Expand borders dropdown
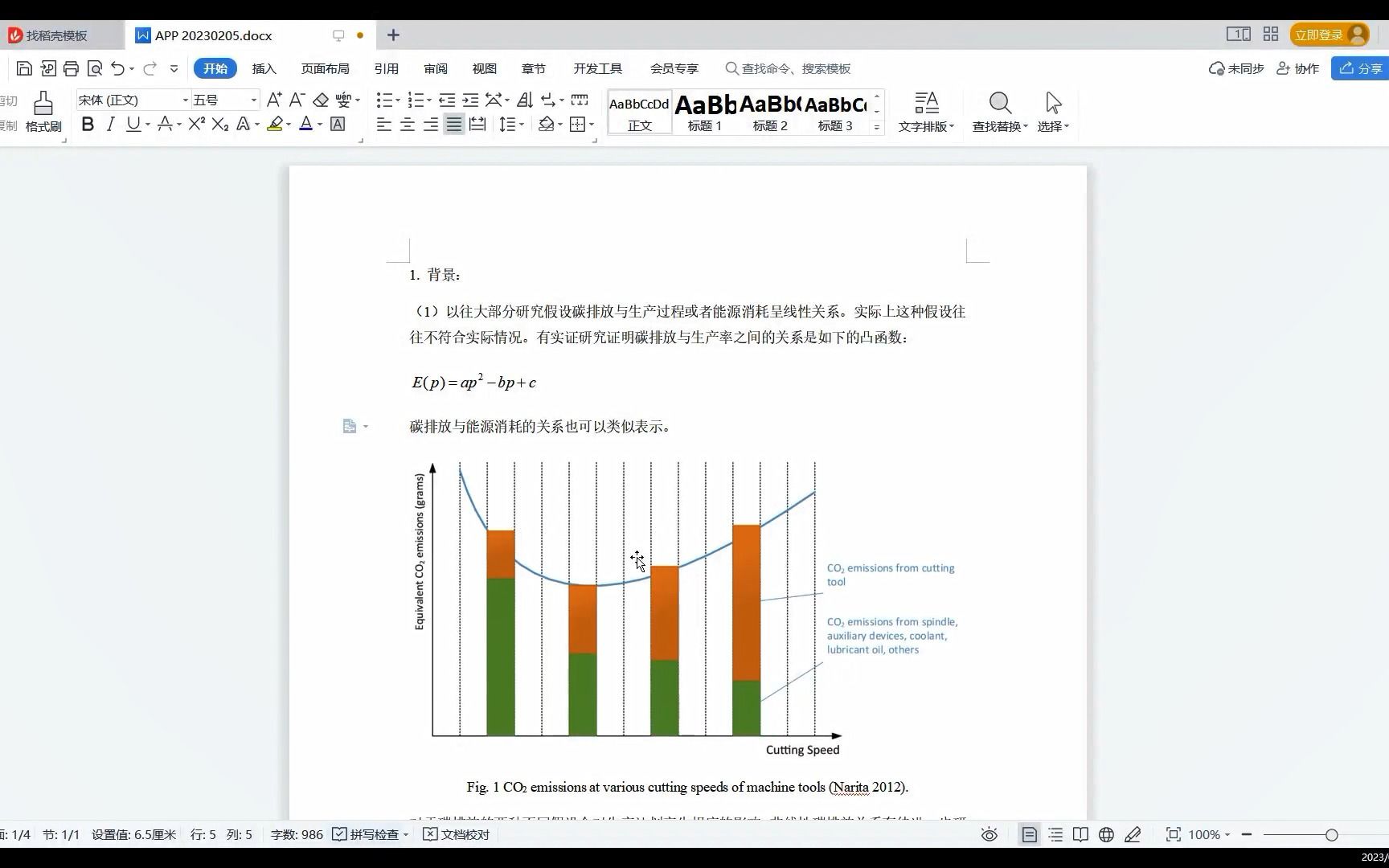Image resolution: width=1389 pixels, height=868 pixels. coord(591,125)
